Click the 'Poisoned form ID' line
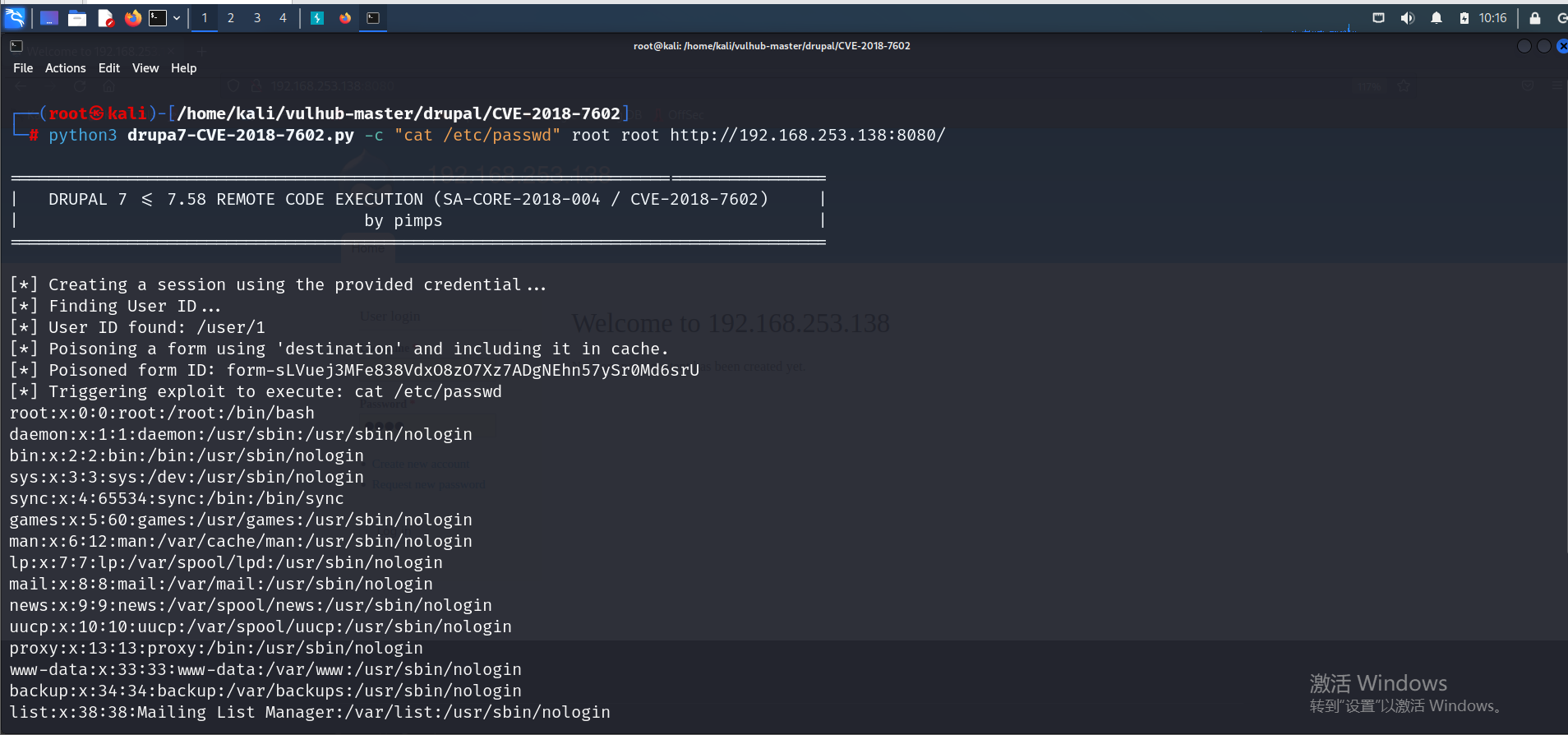This screenshot has width=1568, height=735. 354,370
